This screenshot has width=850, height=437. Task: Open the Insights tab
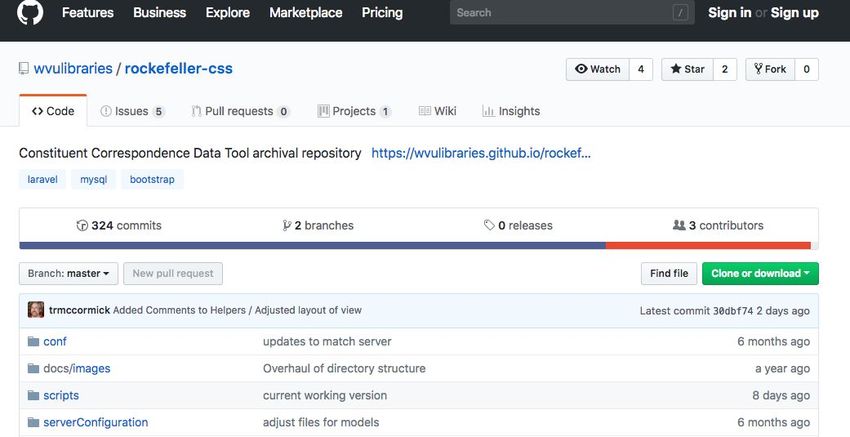pos(511,111)
